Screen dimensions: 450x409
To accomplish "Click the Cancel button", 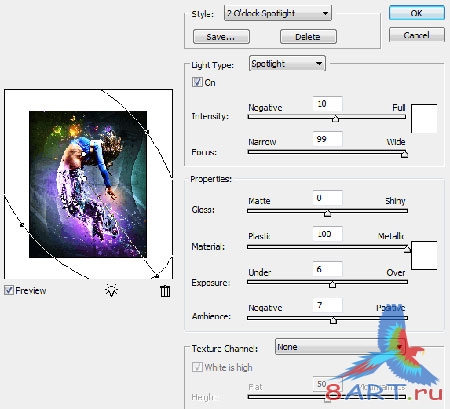I will pyautogui.click(x=417, y=35).
